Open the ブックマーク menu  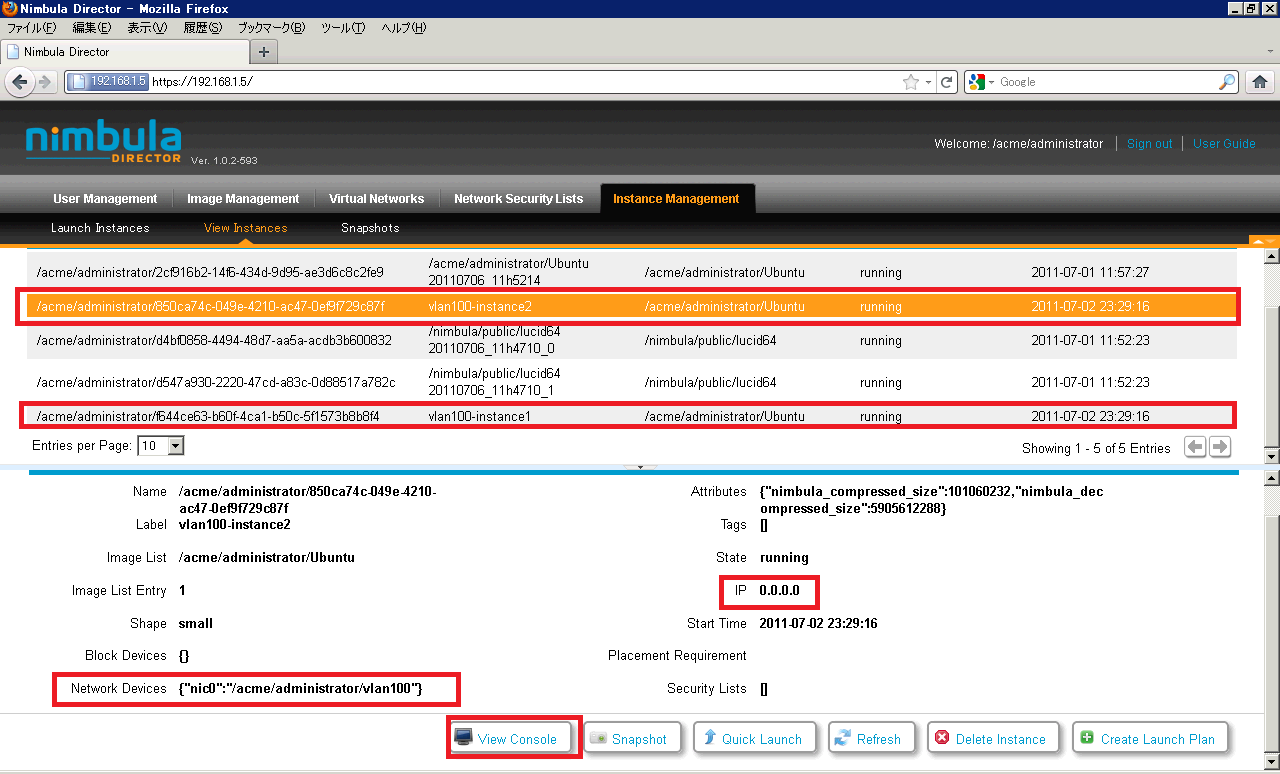[x=271, y=28]
